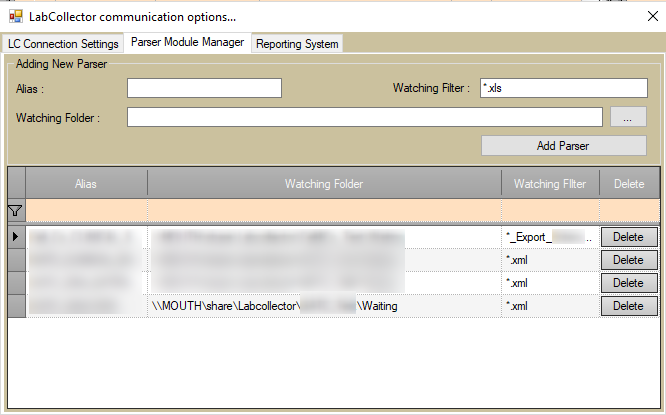
Task: Click the LabCollector application icon in title bar
Action: click(16, 17)
